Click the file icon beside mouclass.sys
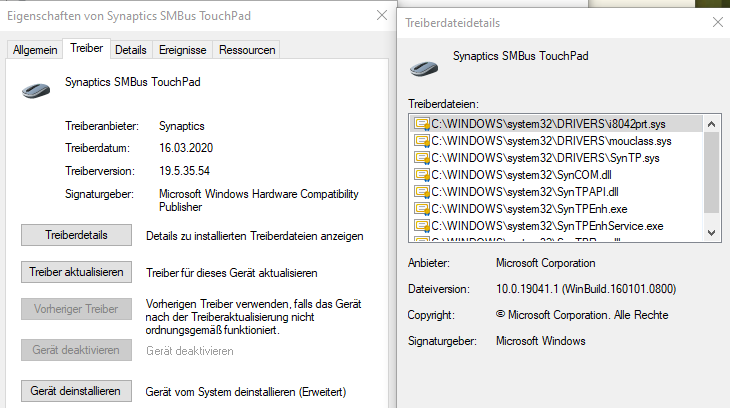 (x=422, y=141)
